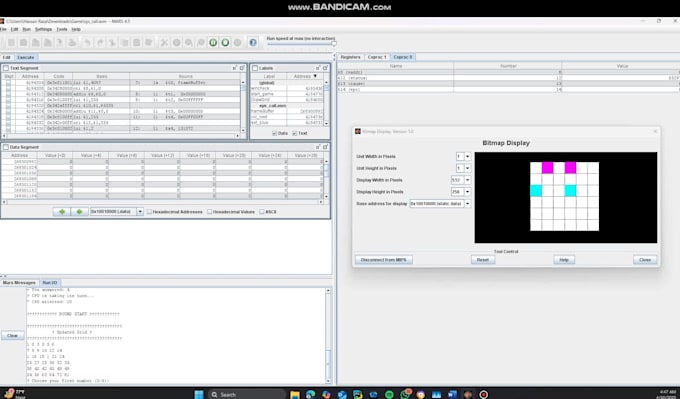
Task: Click the Save As toolbar icon
Action: tap(48, 43)
